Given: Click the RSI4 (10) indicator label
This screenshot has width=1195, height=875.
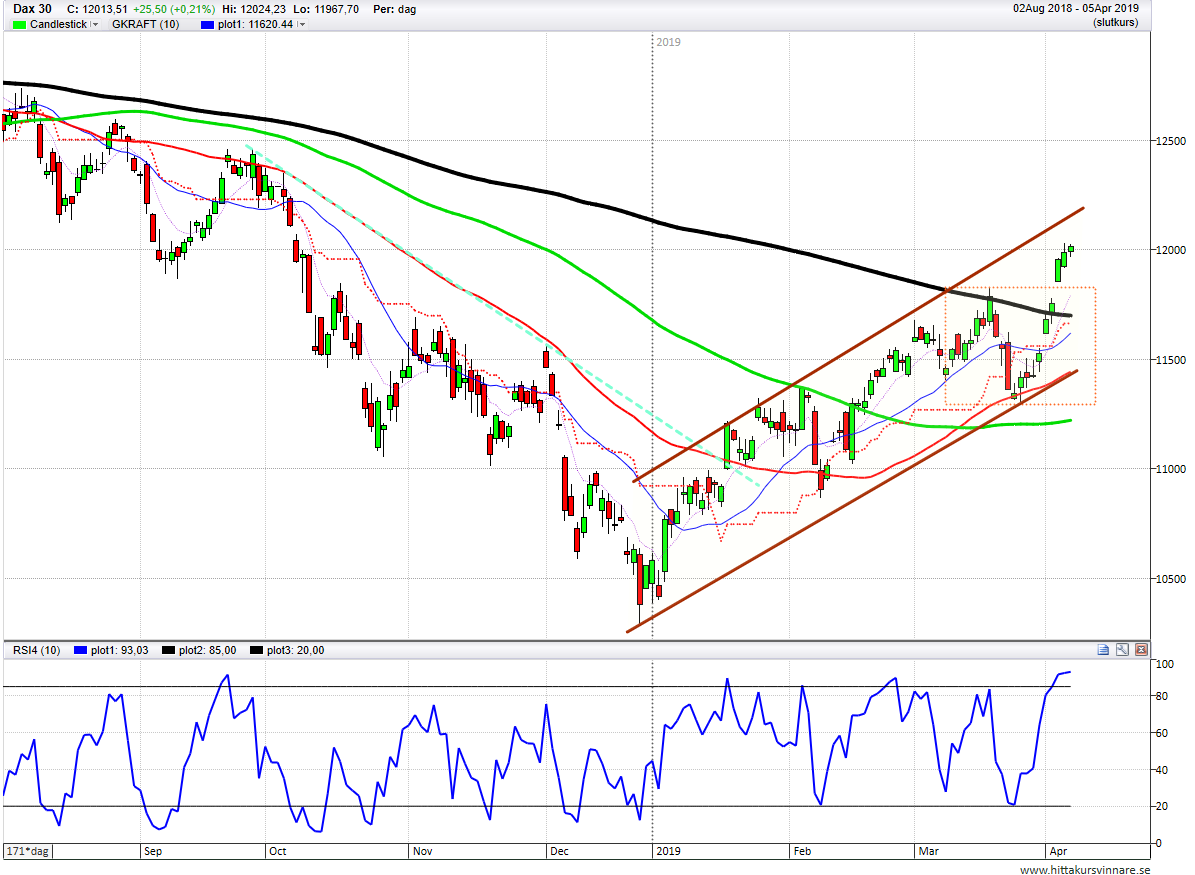Looking at the screenshot, I should click(37, 650).
